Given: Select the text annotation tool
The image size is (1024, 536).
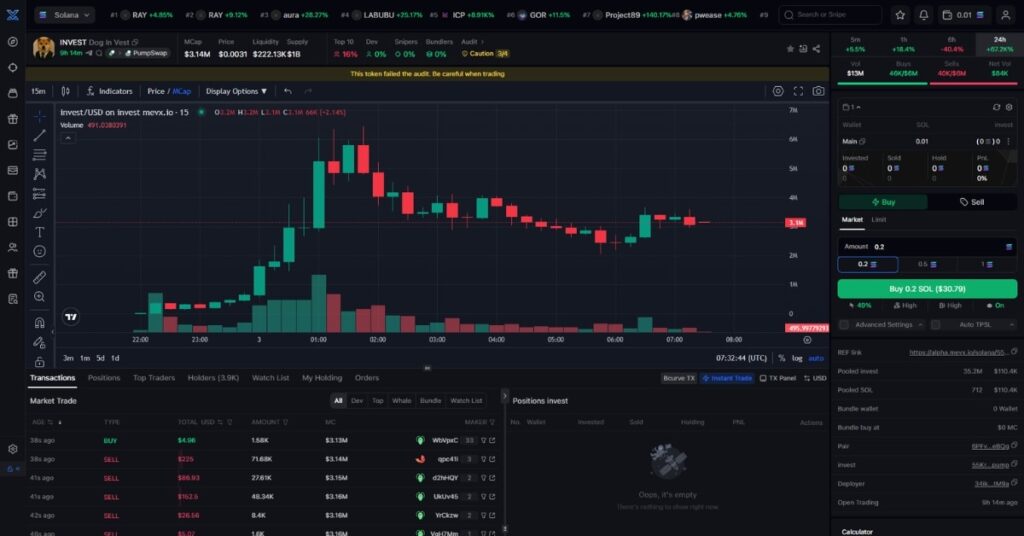Looking at the screenshot, I should [x=39, y=232].
